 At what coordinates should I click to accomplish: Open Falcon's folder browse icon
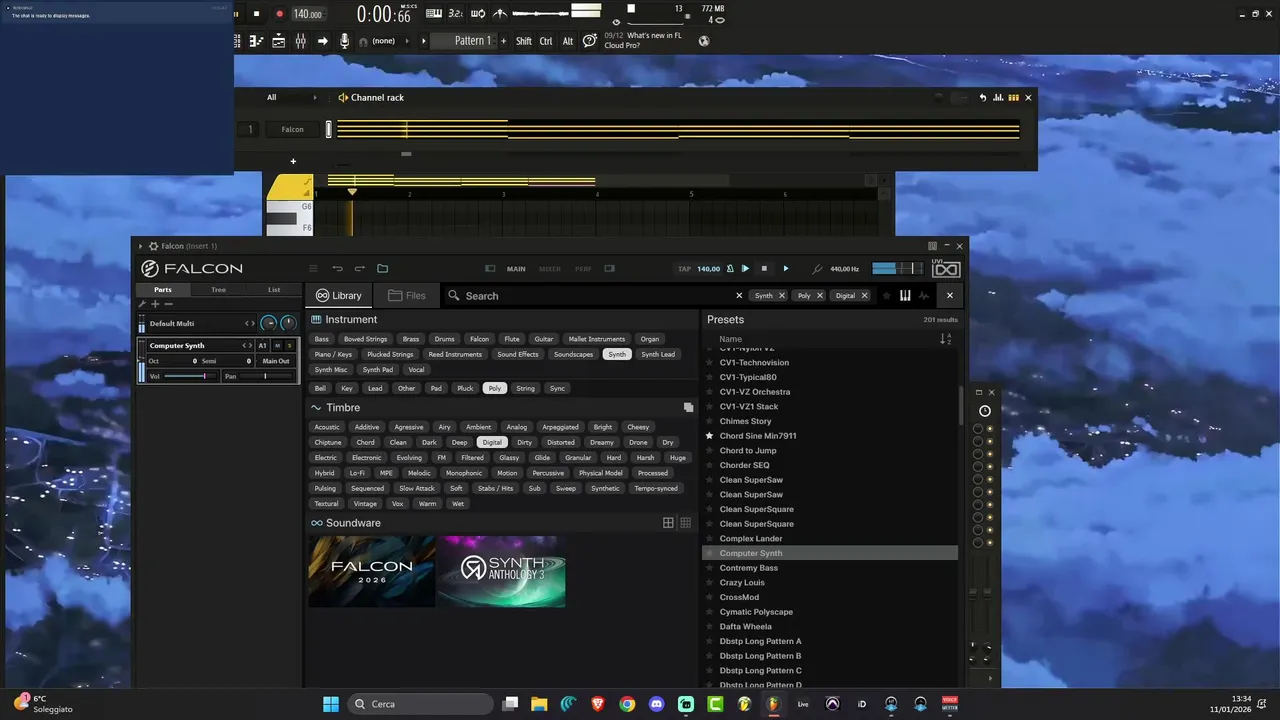tap(382, 269)
